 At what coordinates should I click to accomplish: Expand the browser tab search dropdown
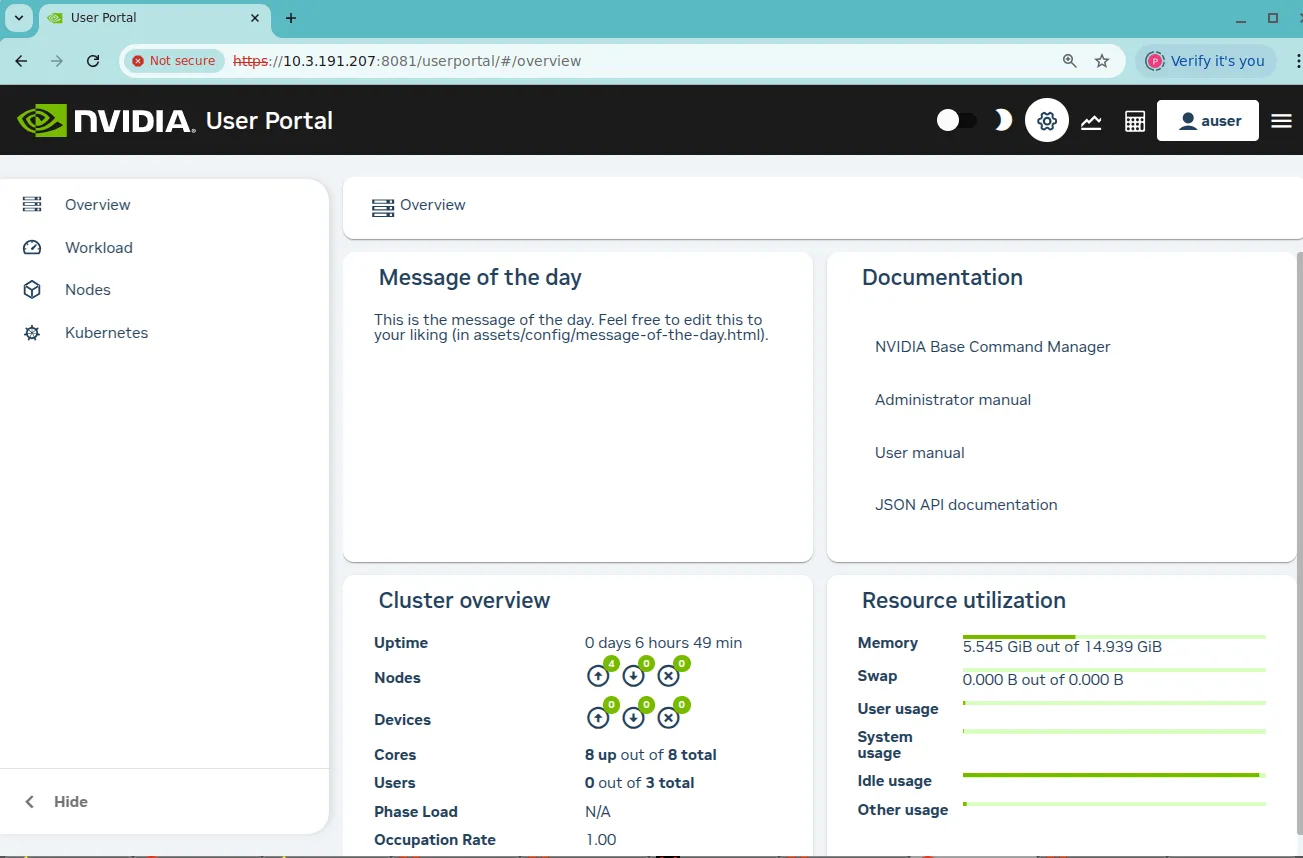[18, 18]
